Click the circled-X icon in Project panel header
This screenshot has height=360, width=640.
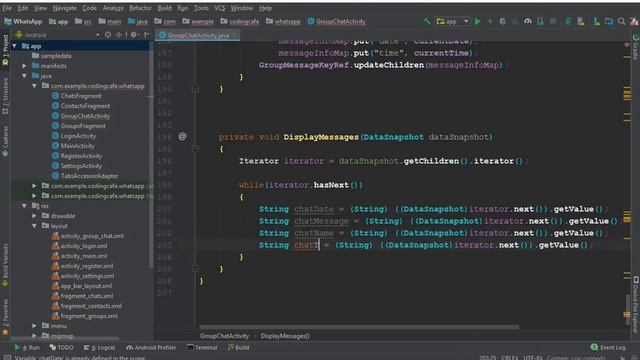click(108, 35)
